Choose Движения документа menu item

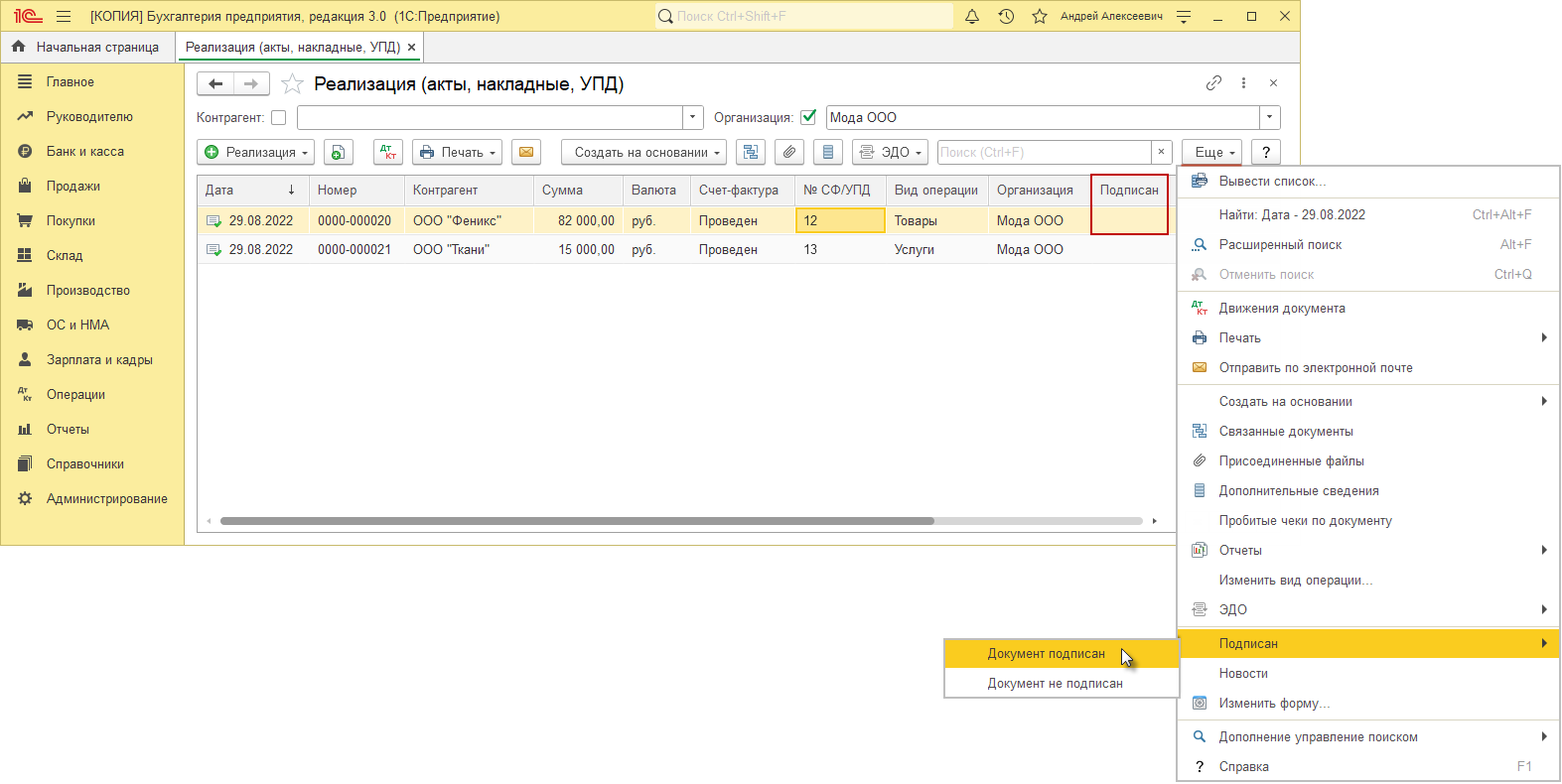pyautogui.click(x=1368, y=308)
